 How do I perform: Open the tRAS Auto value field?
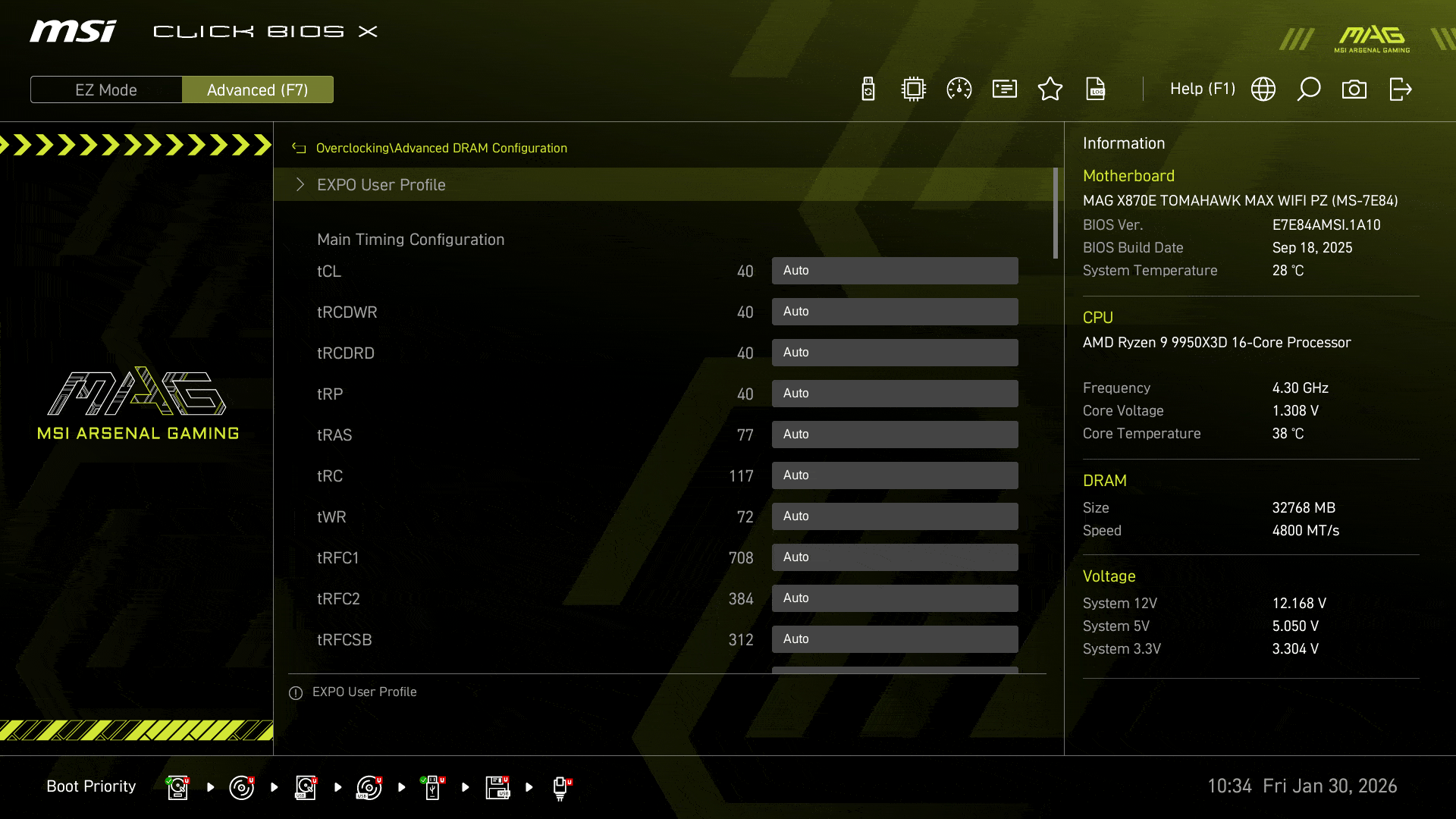[895, 435]
